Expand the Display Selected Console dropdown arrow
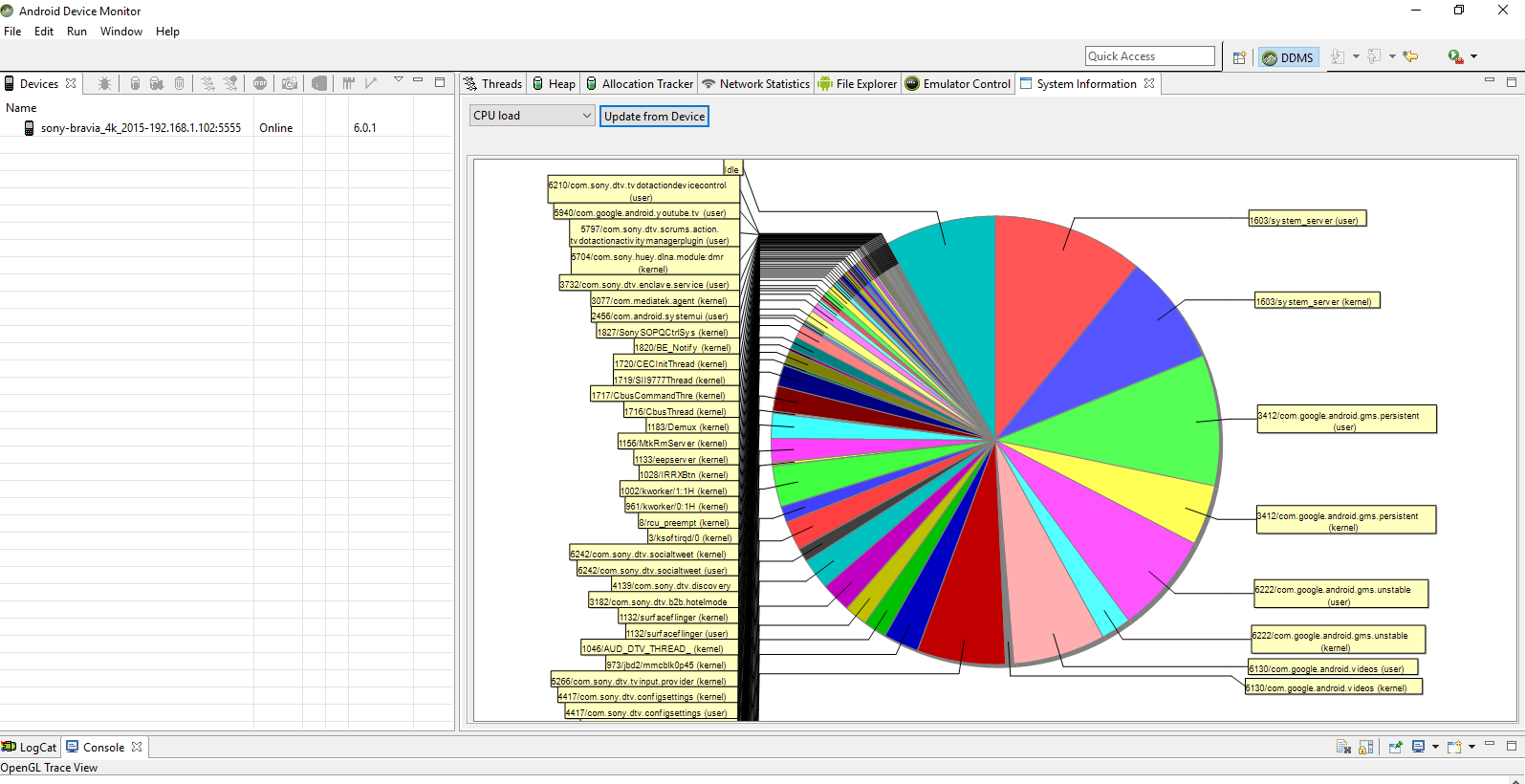The image size is (1525, 784). 1435,747
